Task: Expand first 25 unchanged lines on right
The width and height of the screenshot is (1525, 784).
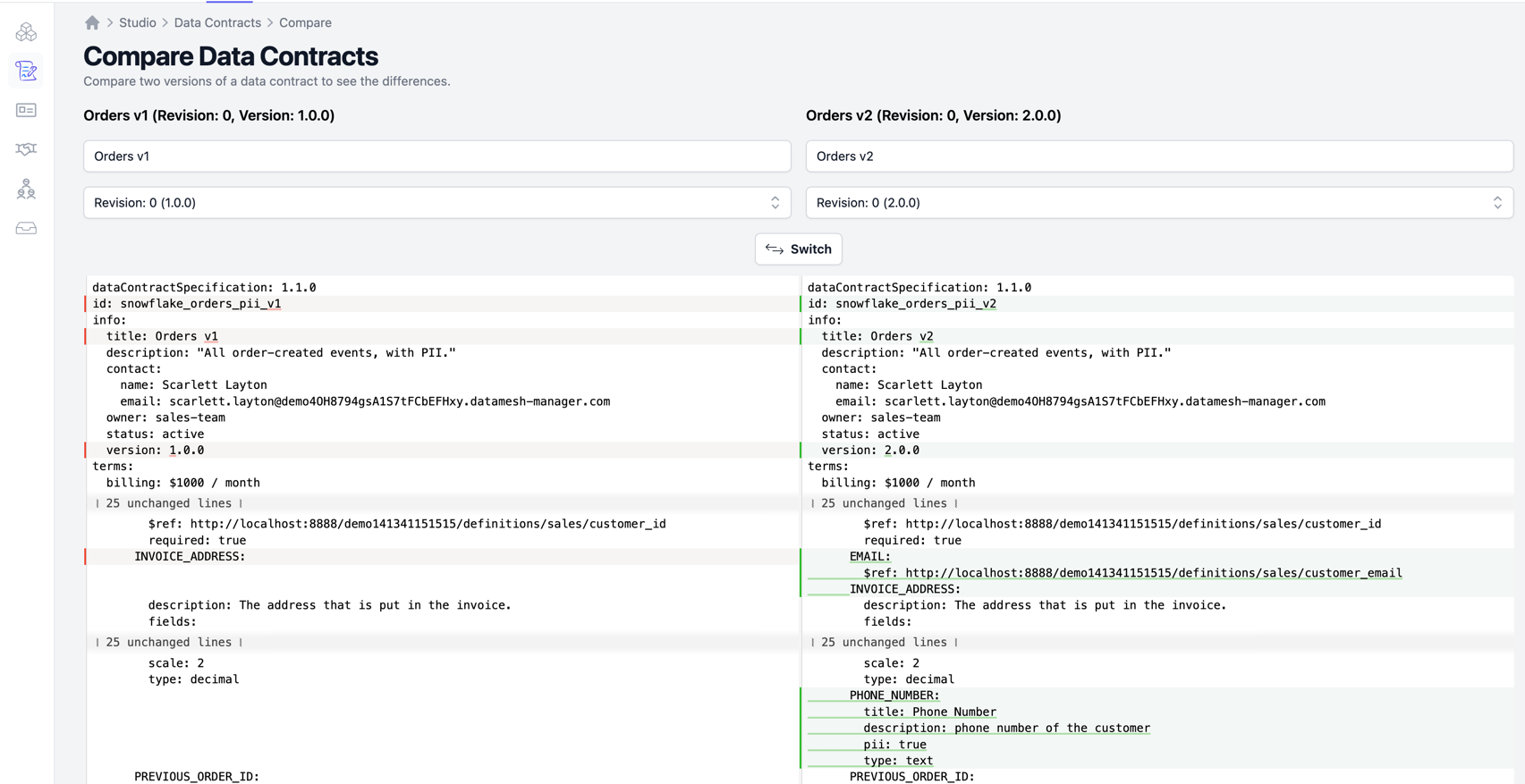Action: click(884, 503)
